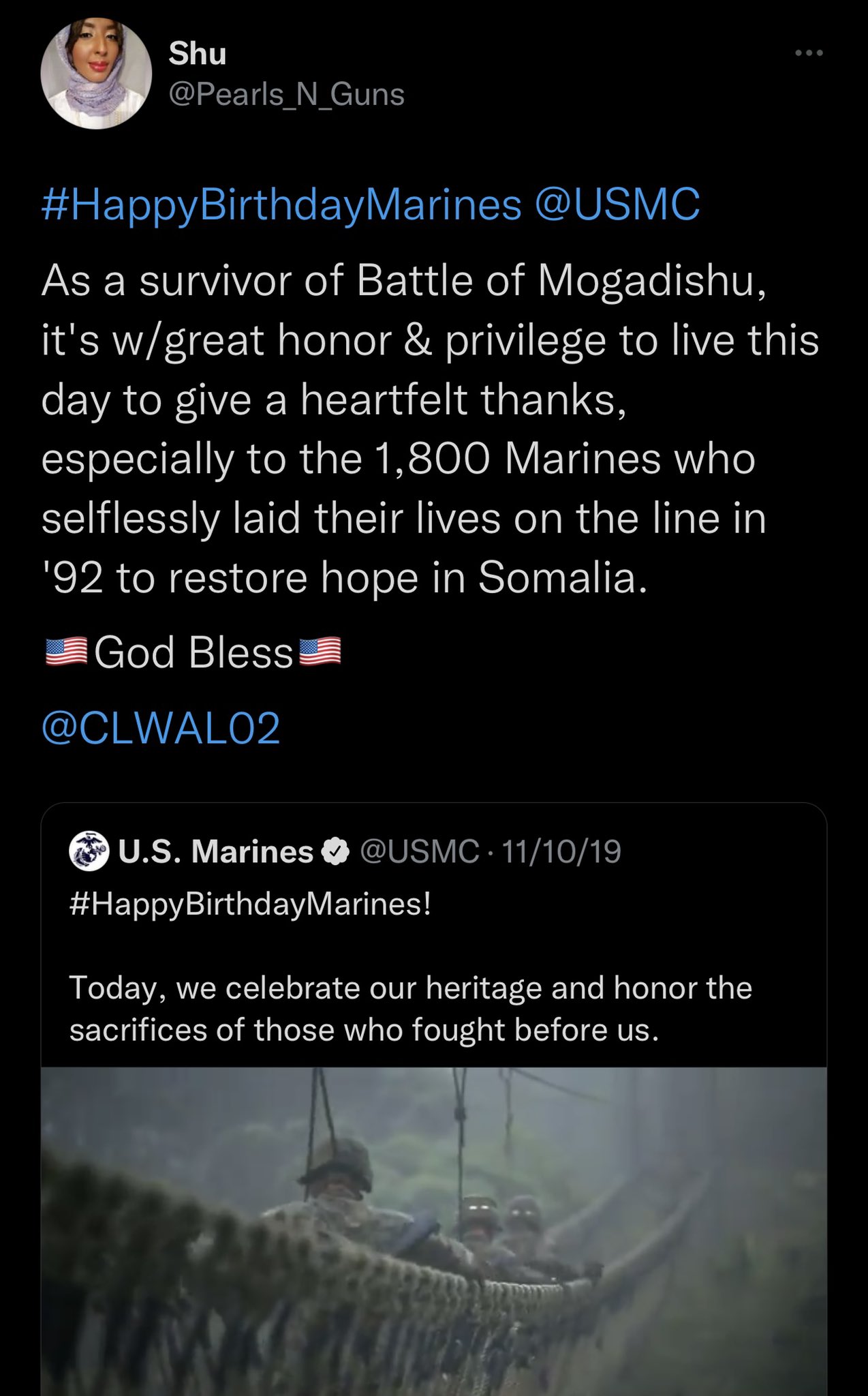
Task: Click the flag emoji before God Bless
Action: point(66,652)
